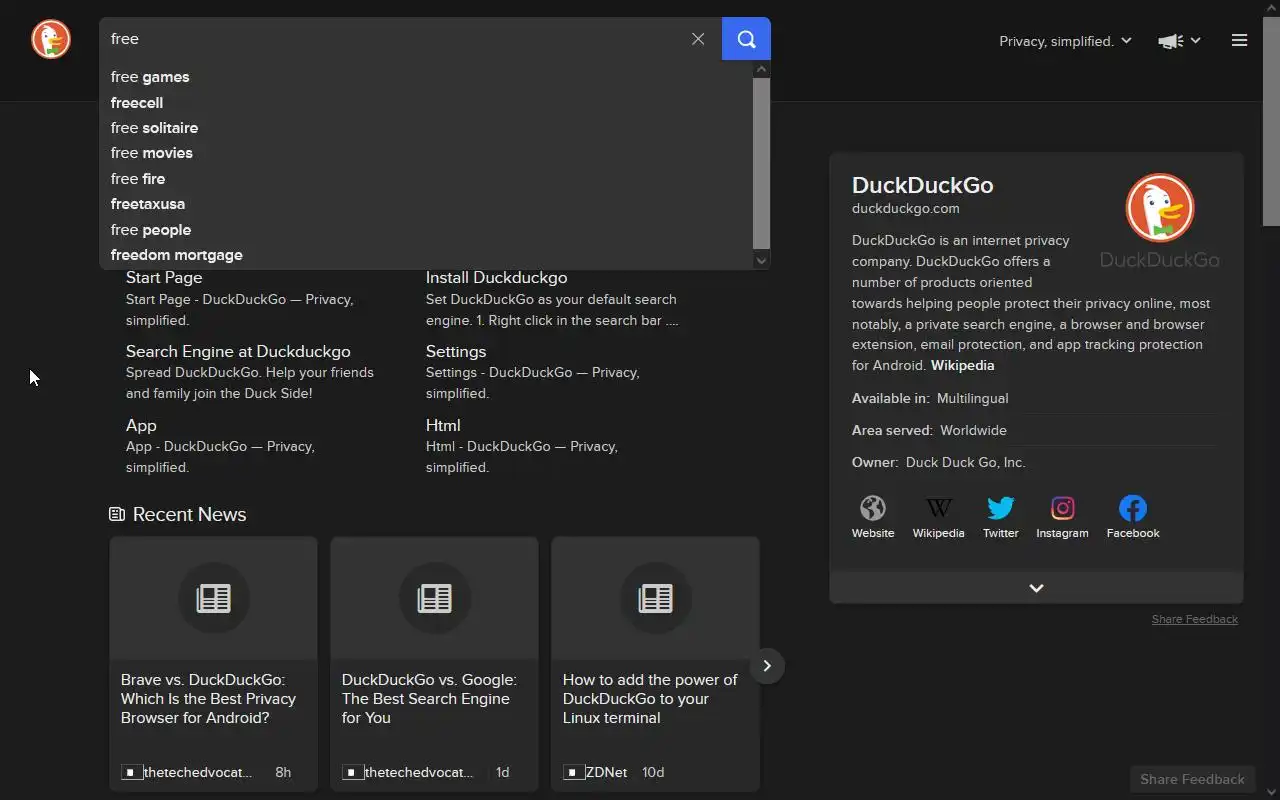Select 'freetaxusa' suggestion
Viewport: 1280px width, 800px height.
click(427, 204)
